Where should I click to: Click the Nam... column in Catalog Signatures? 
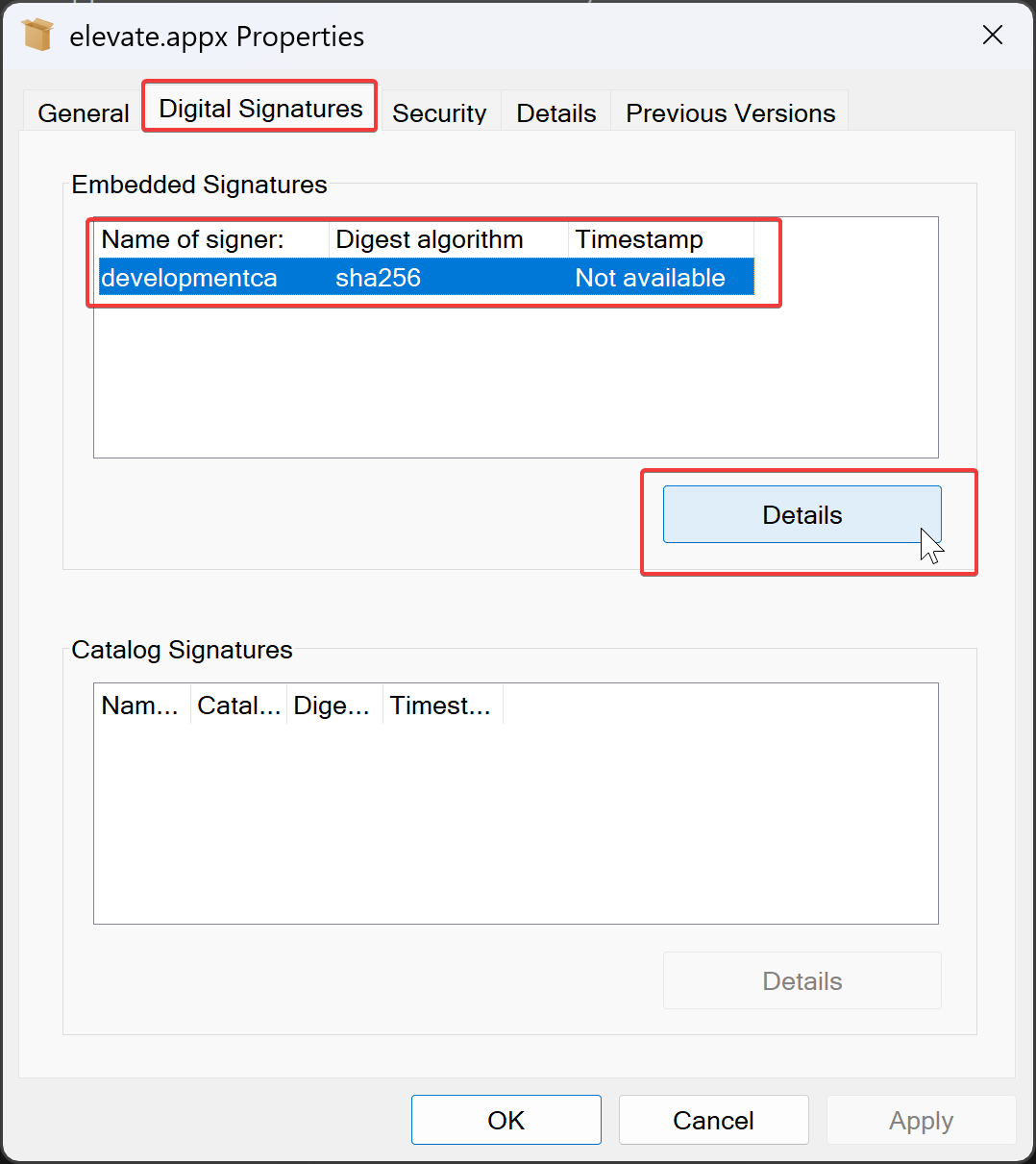click(x=140, y=705)
